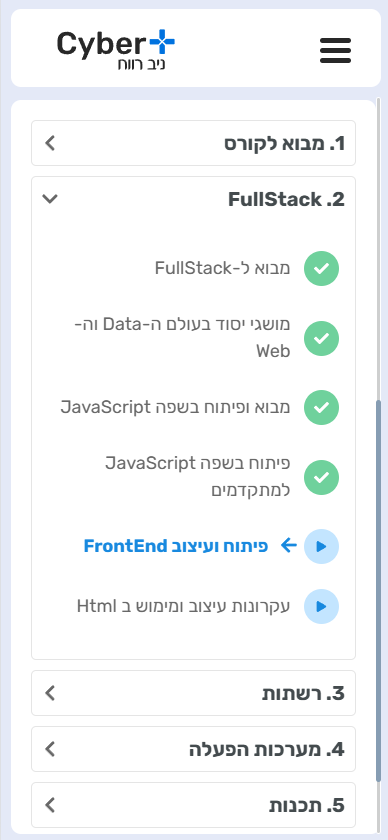The image size is (388, 840).
Task: Expand section 3 רשתות chevron
Action: (x=50, y=693)
